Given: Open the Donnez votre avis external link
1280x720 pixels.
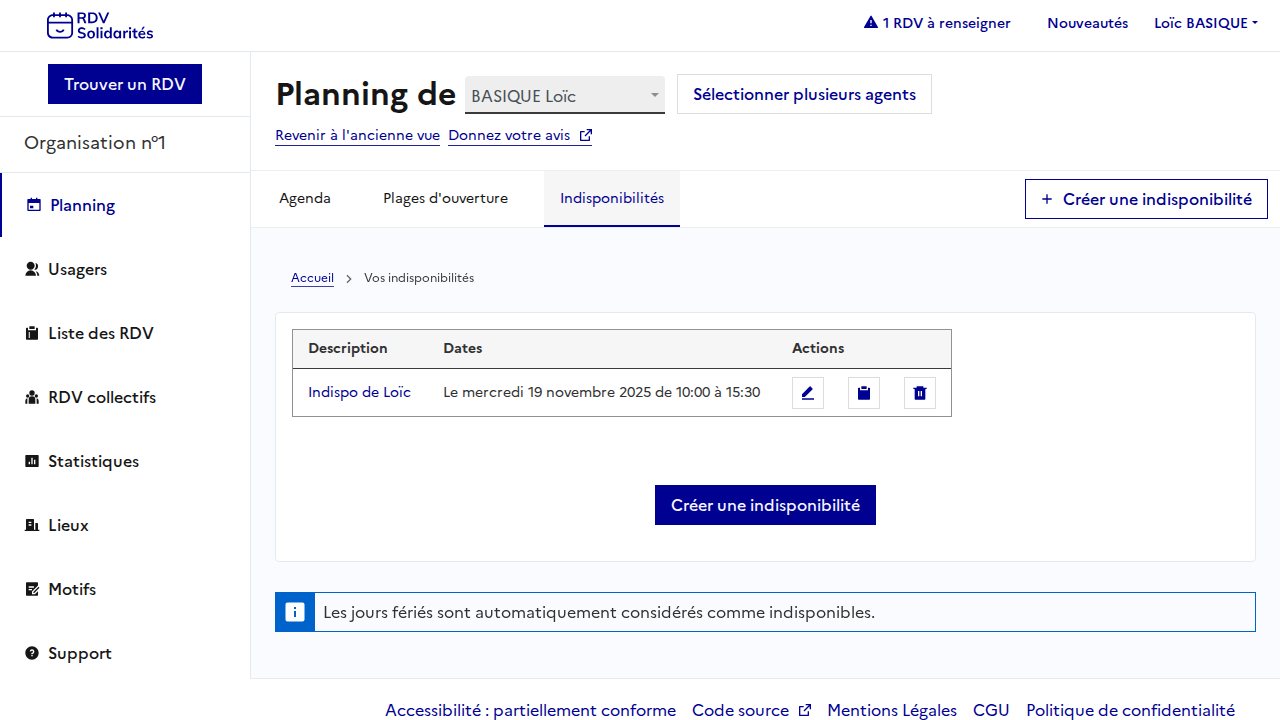Looking at the screenshot, I should click(x=519, y=135).
